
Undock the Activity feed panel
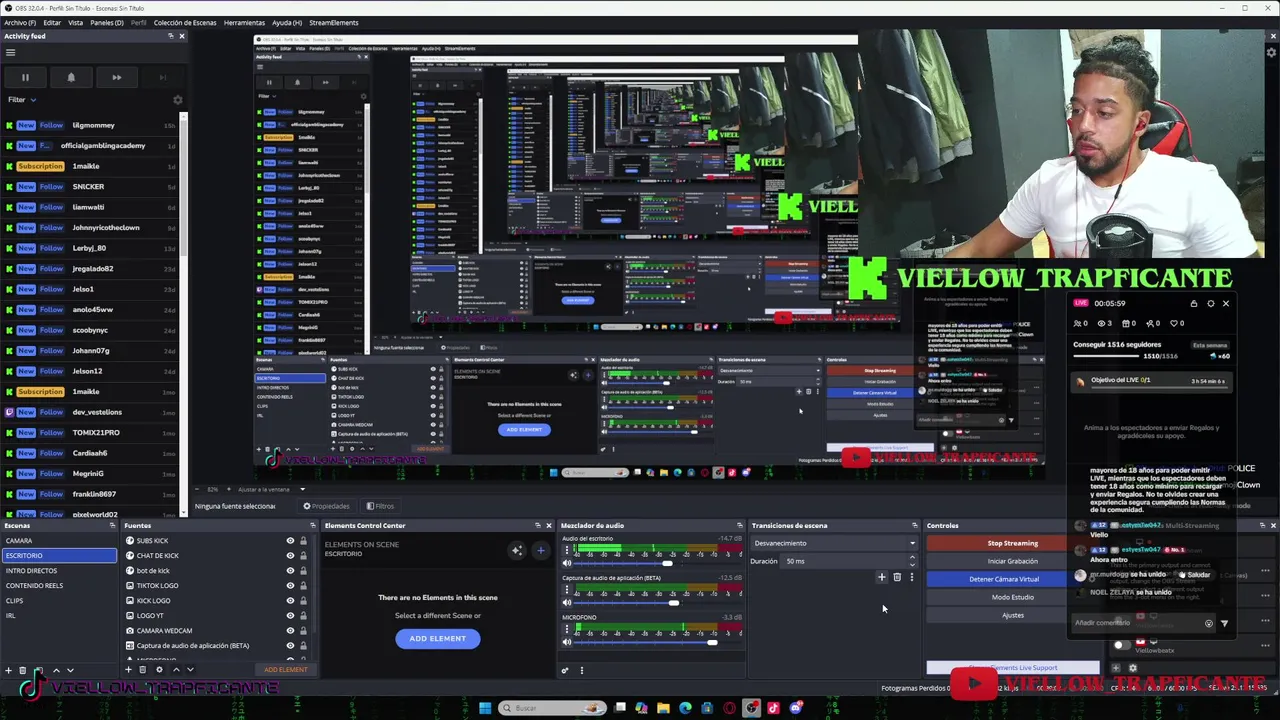coord(172,36)
